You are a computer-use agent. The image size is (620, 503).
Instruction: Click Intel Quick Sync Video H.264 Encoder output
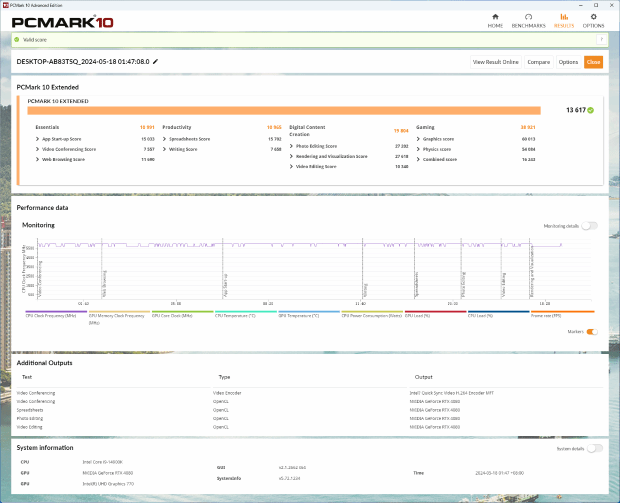[452, 393]
